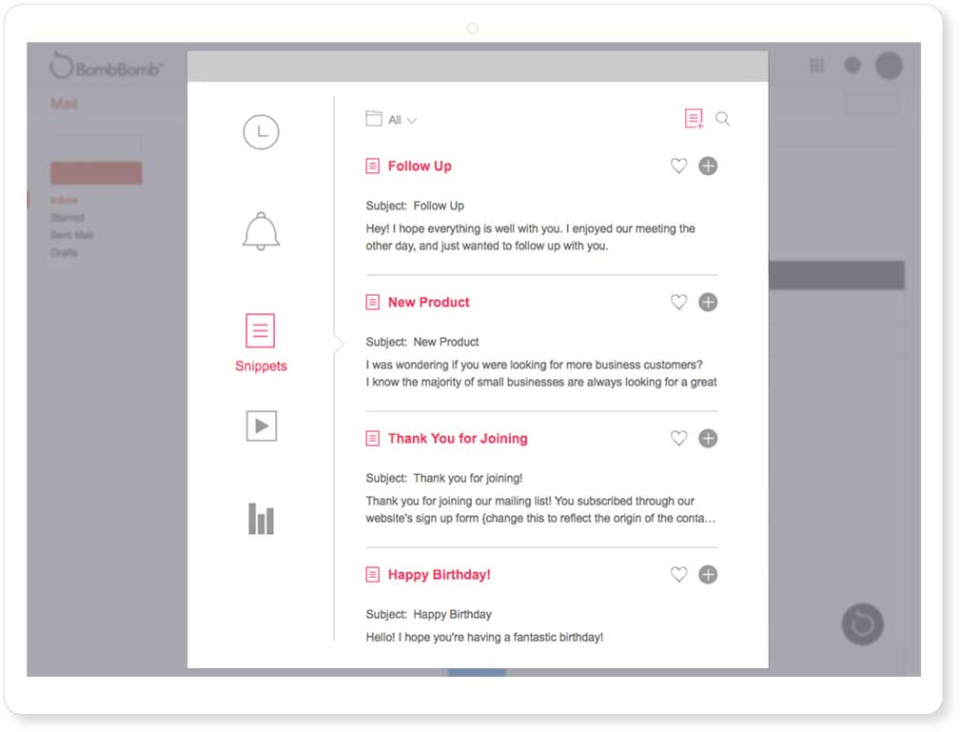Image resolution: width=960 pixels, height=732 pixels.
Task: Click the red compose button in sidebar
Action: pos(95,172)
